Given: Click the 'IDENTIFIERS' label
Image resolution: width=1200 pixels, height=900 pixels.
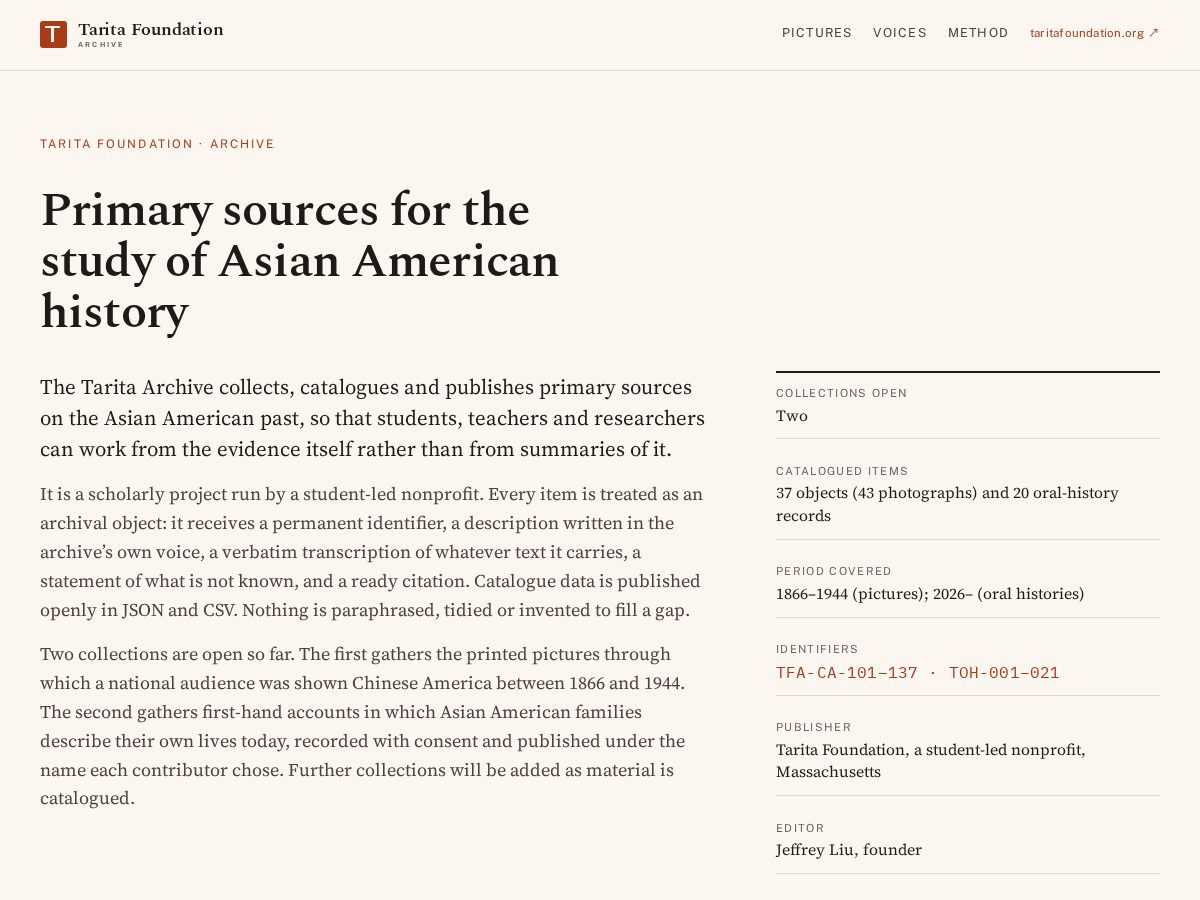Looking at the screenshot, I should [817, 649].
